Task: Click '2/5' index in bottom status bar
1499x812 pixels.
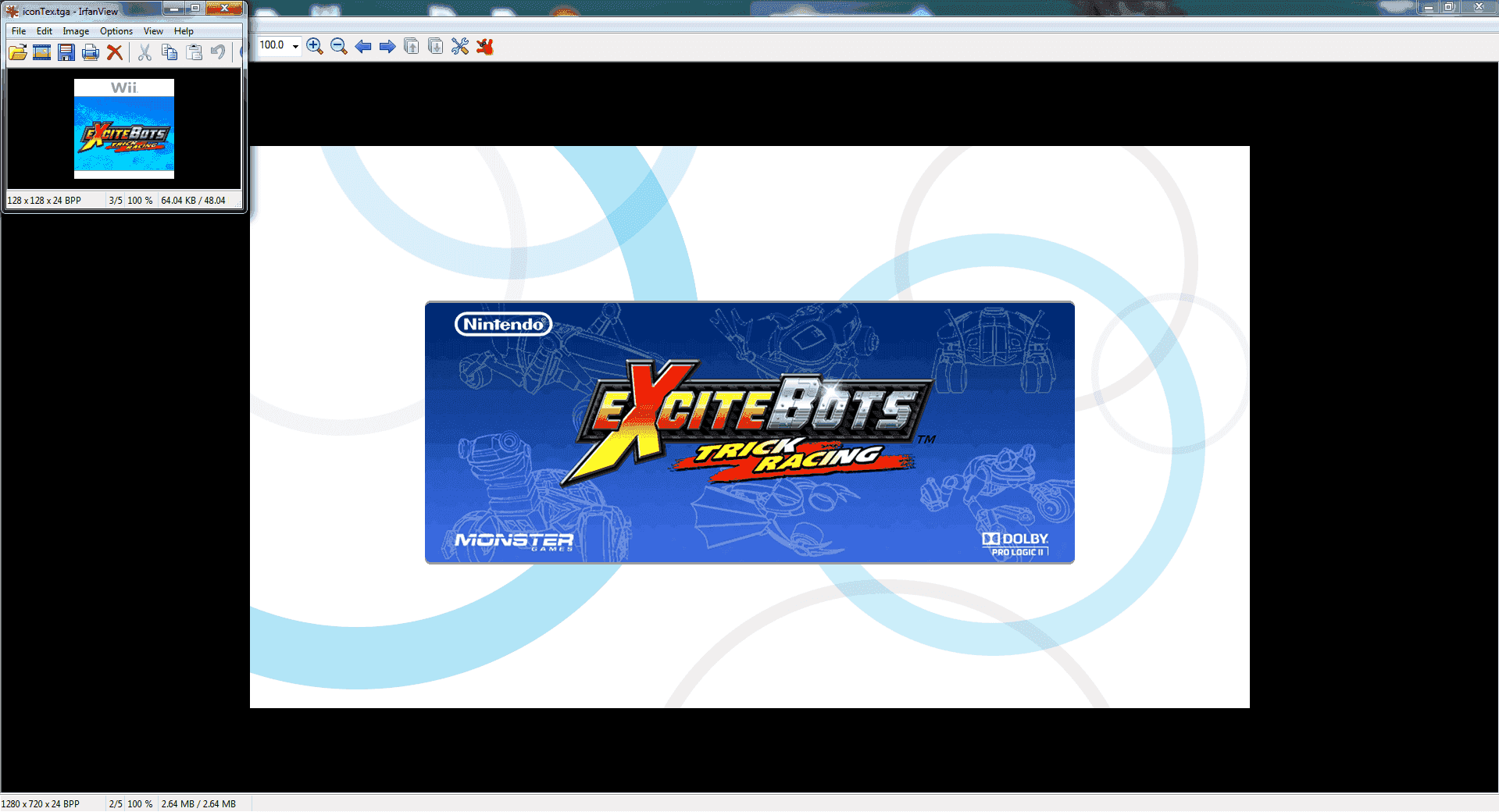Action: 116,804
